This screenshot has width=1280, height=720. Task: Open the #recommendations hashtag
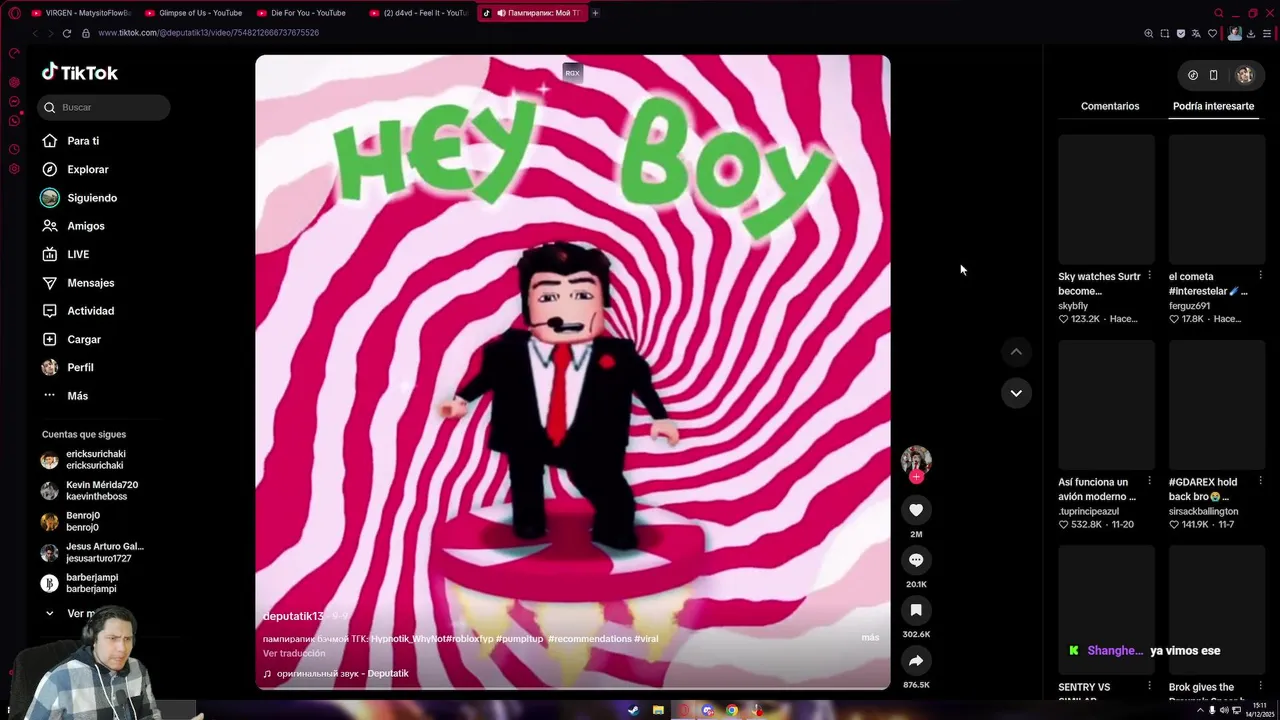[x=589, y=638]
